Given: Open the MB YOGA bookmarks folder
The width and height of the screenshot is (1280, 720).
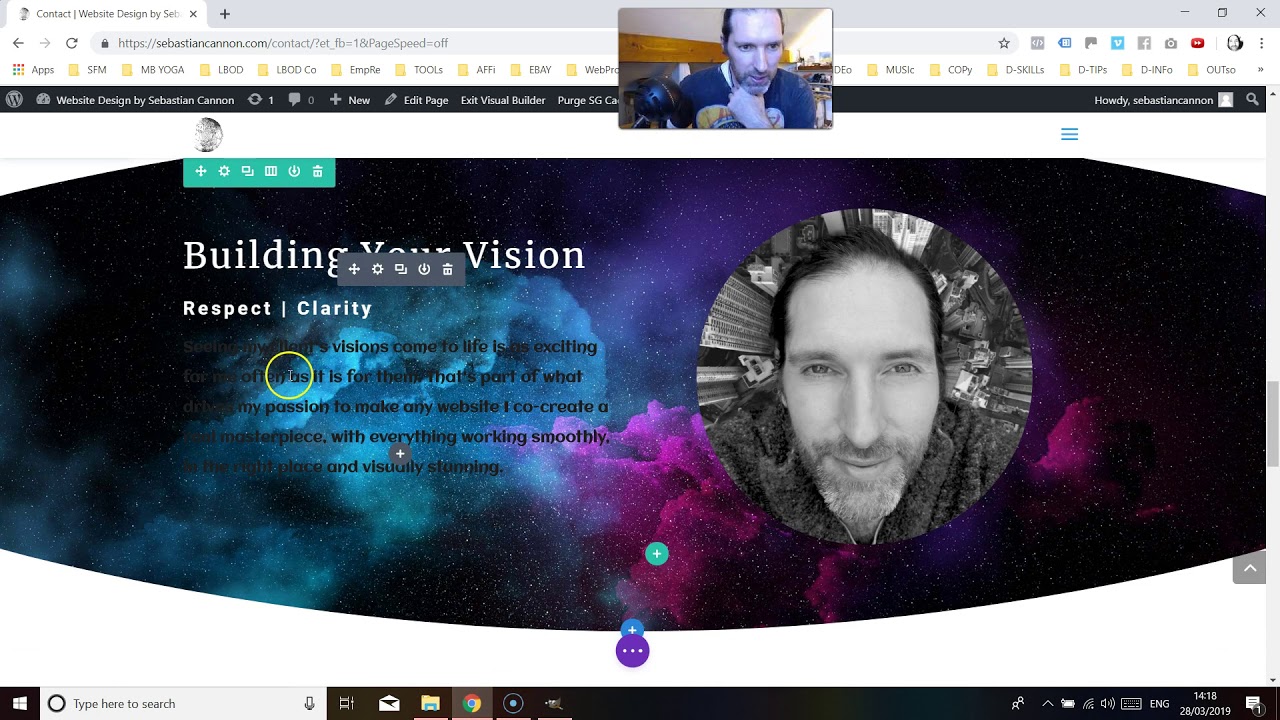Looking at the screenshot, I should 153,70.
